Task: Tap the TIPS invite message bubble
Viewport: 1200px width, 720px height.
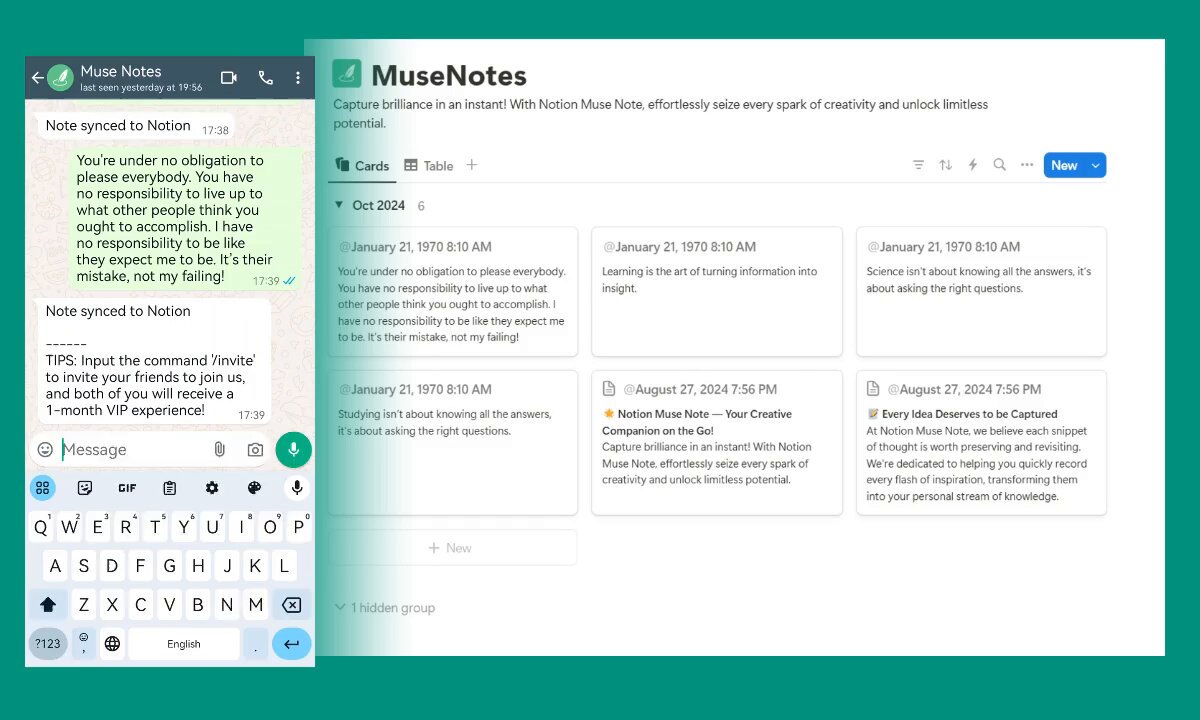Action: coord(154,361)
